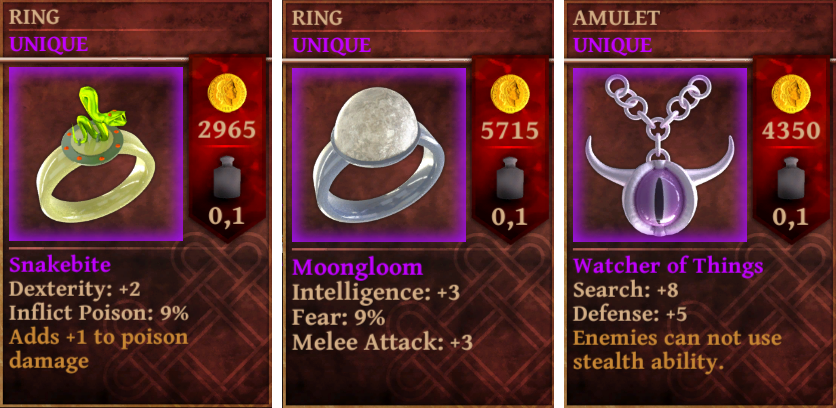Click the Snakebite ring item image

96,154
